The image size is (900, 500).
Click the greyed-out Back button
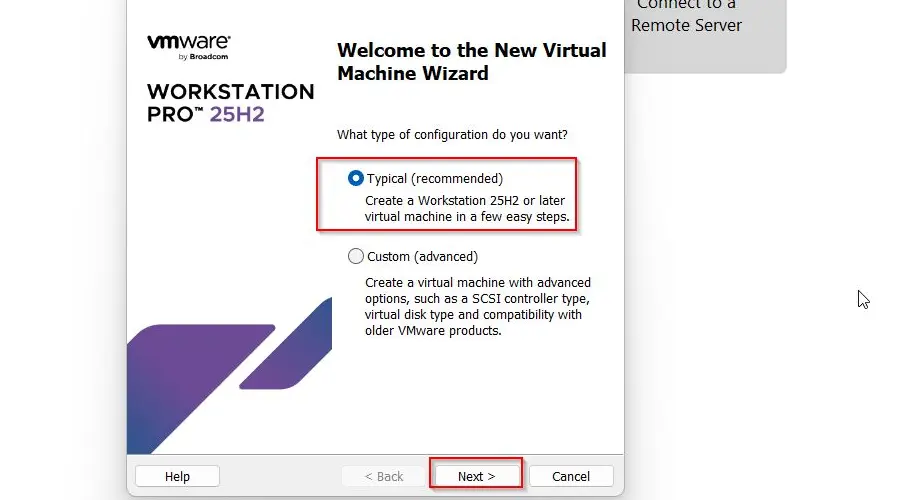point(384,476)
